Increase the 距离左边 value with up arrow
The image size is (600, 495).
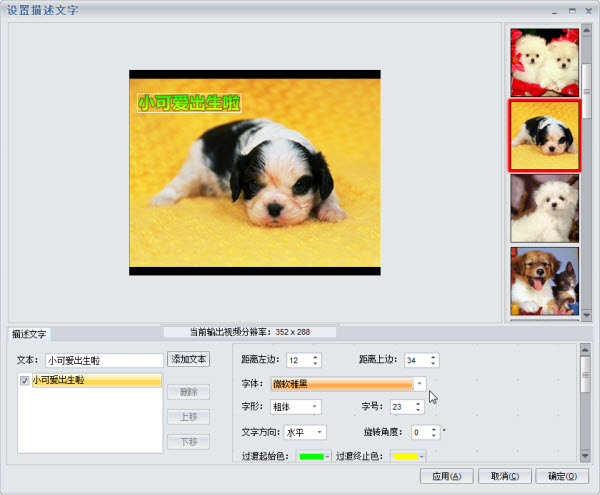[x=315, y=357]
